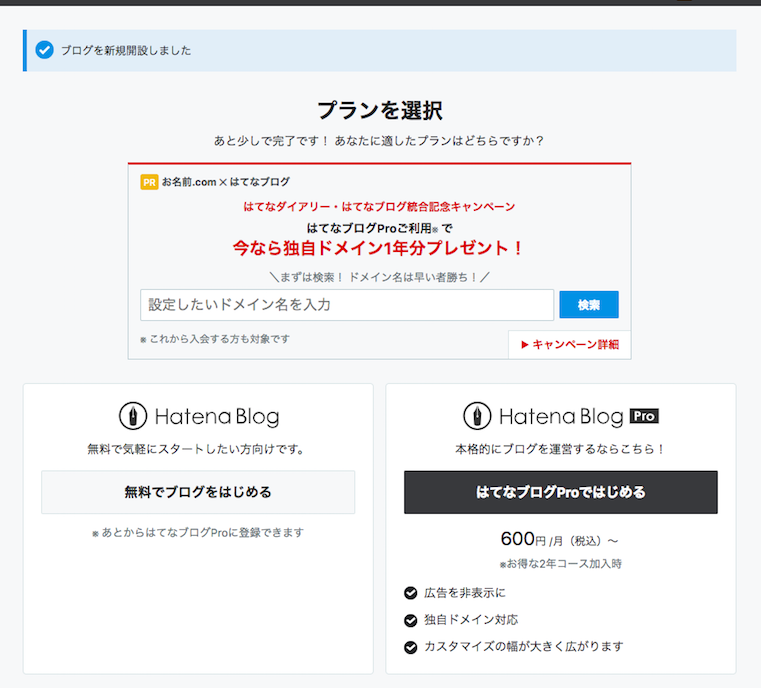761x688 pixels.
Task: Click the black Pro badge label
Action: [x=644, y=416]
